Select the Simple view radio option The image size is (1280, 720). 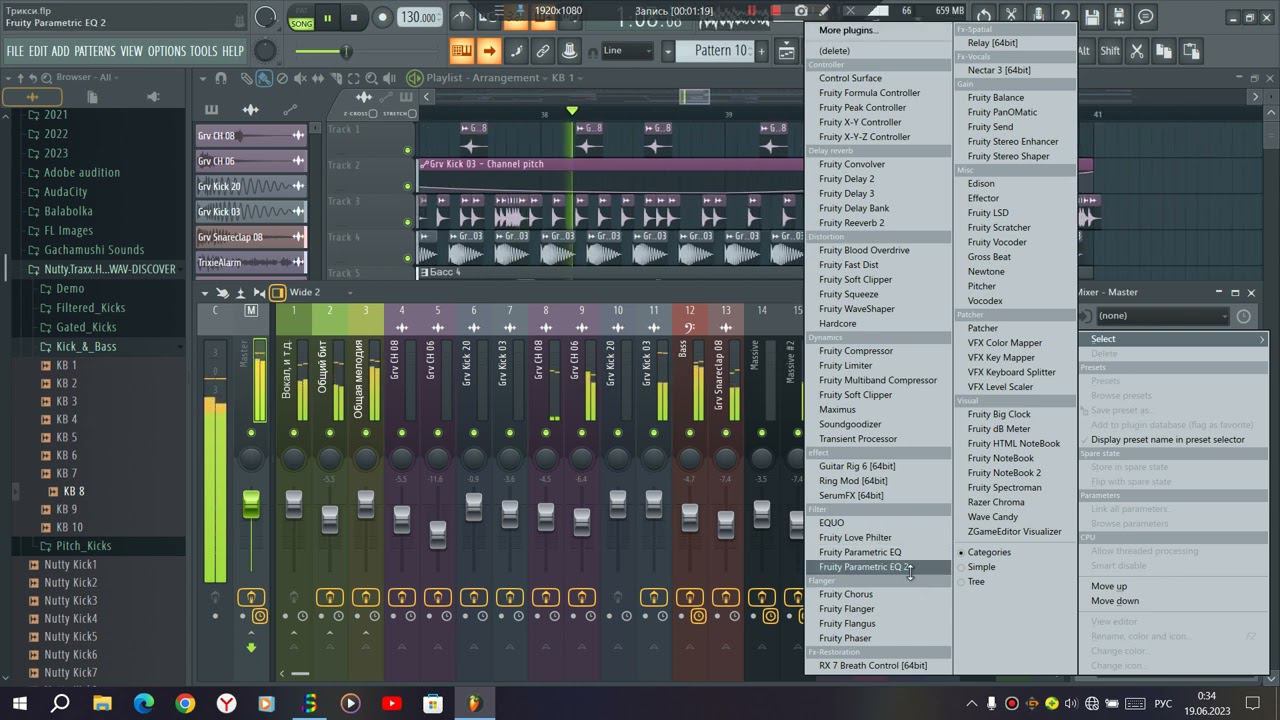[976, 567]
